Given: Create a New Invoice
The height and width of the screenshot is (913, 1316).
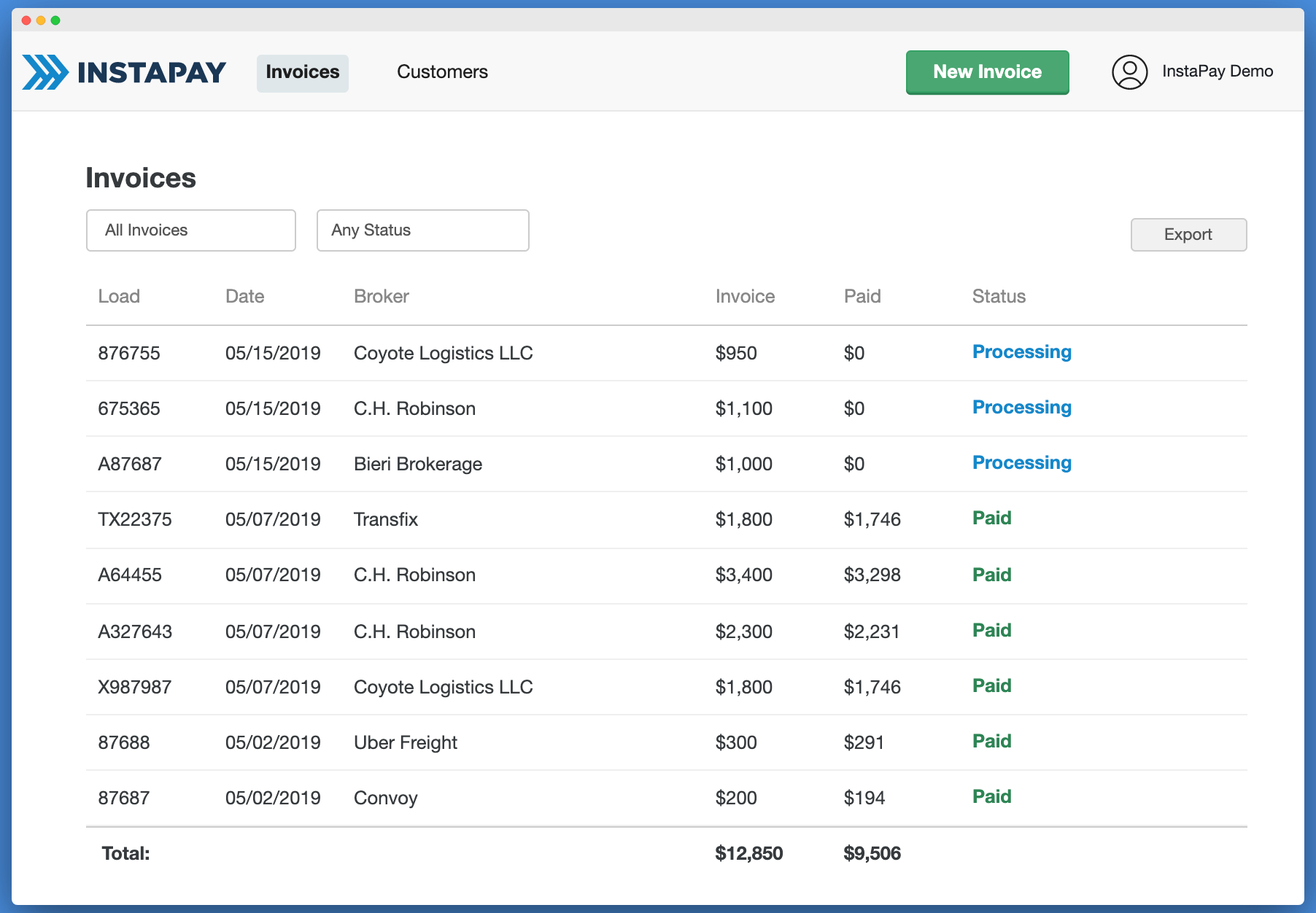Looking at the screenshot, I should pos(987,72).
